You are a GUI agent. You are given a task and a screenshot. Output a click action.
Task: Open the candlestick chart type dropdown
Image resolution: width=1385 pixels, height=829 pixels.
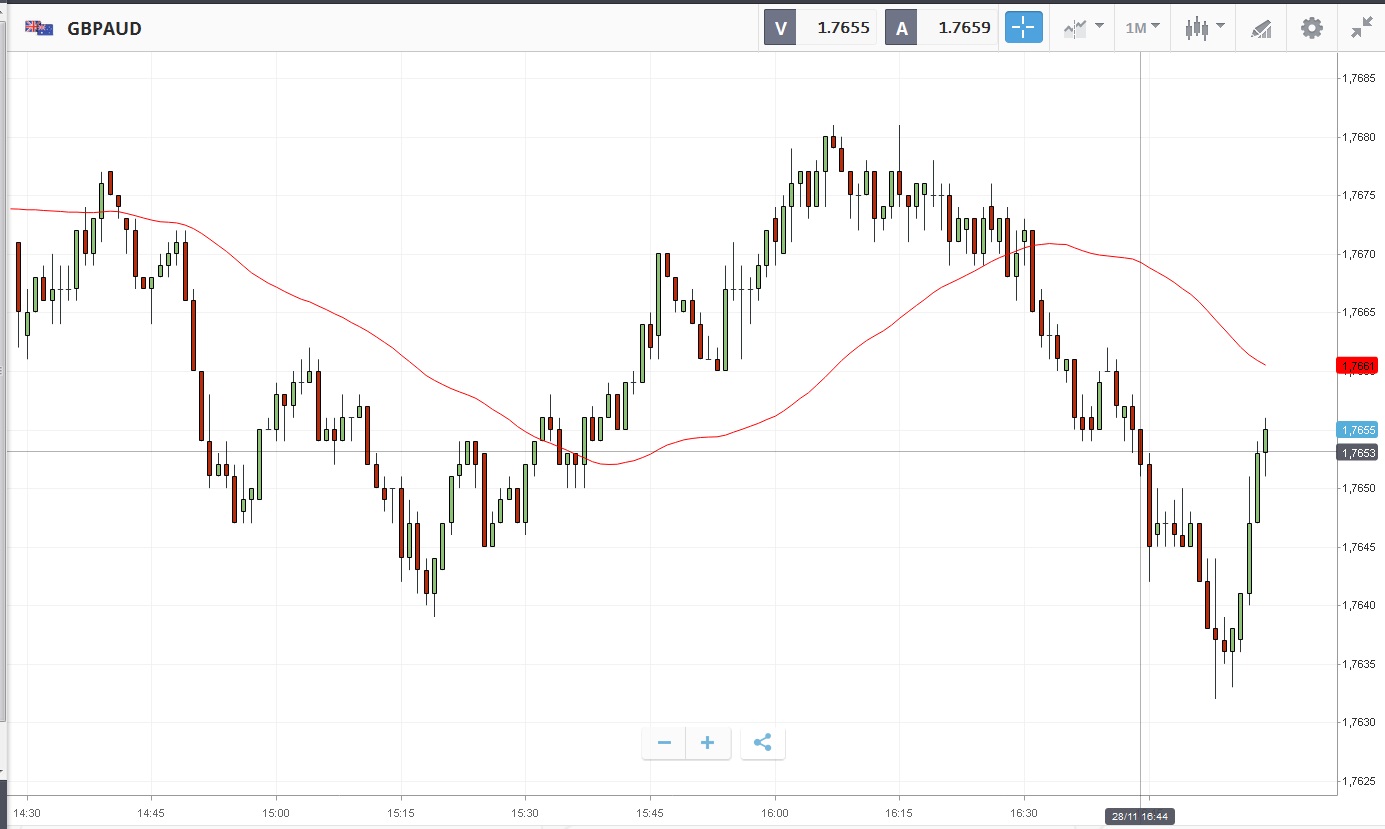1204,28
